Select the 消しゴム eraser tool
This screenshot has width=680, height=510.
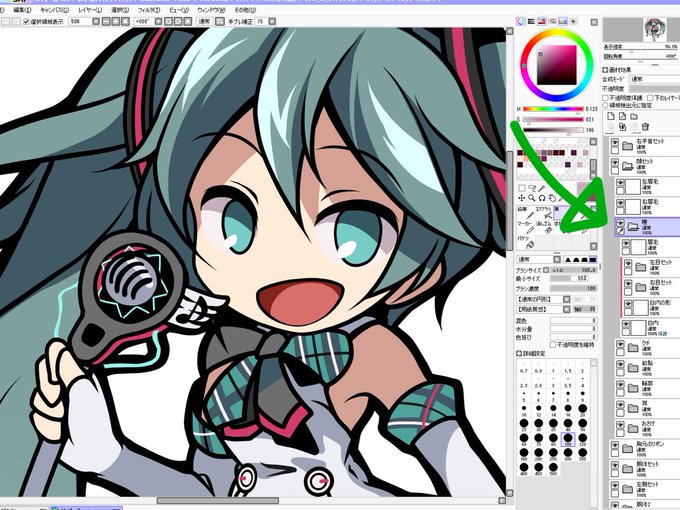point(544,228)
